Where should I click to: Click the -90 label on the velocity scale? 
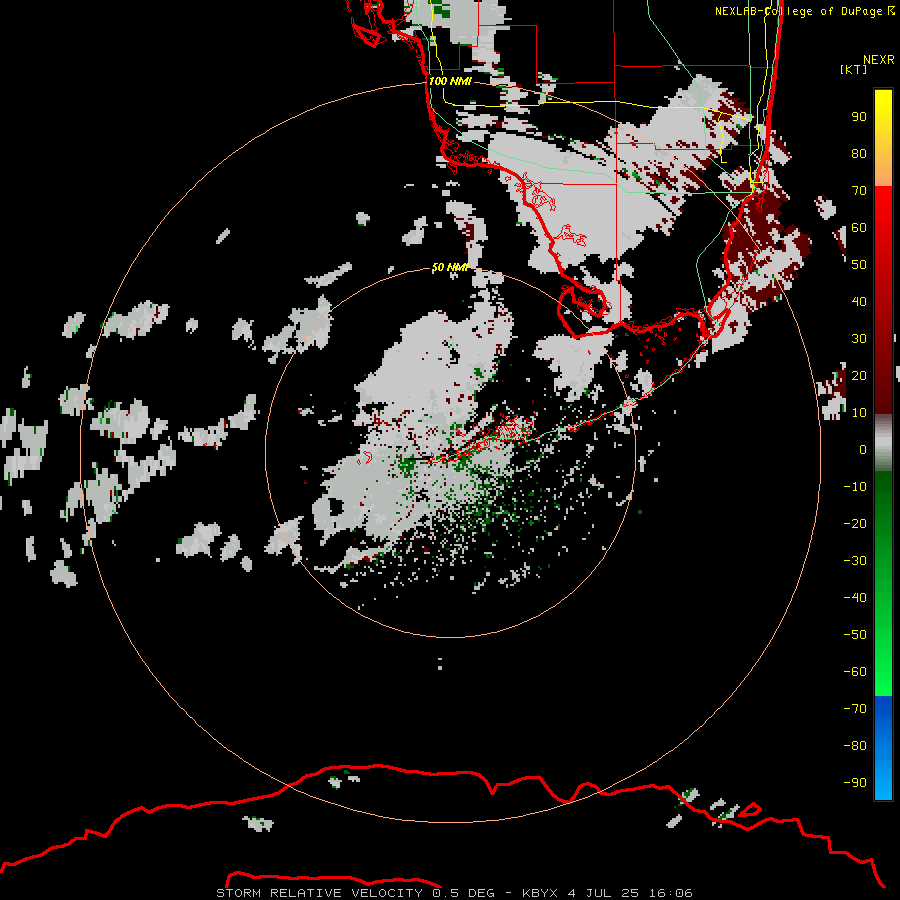(x=855, y=782)
